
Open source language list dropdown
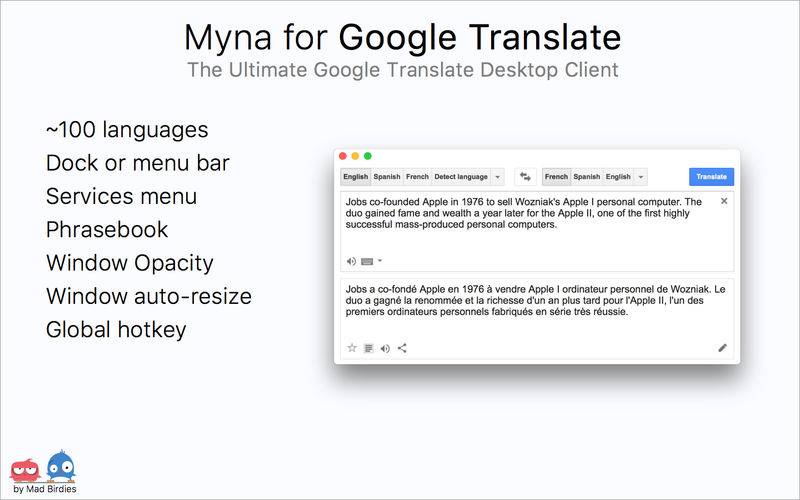[497, 177]
